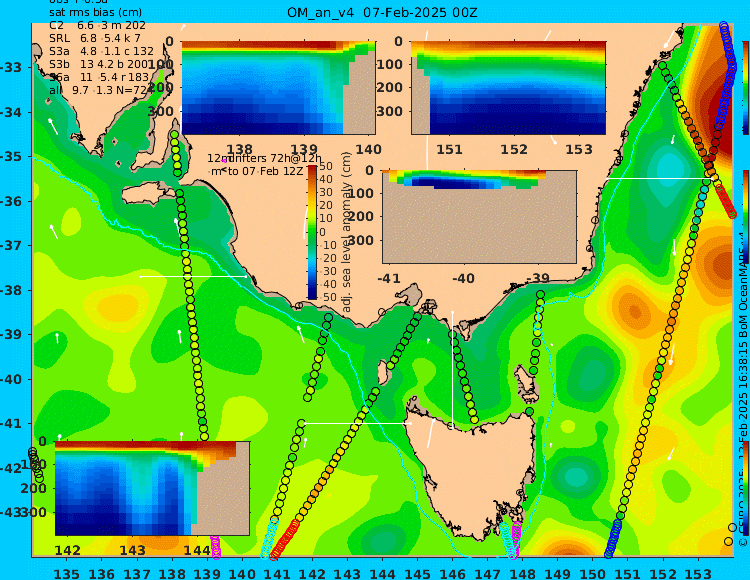This screenshot has height=580, width=750.
Task: Click the 153 longitude label on bottom main axis
Action: pos(697,573)
